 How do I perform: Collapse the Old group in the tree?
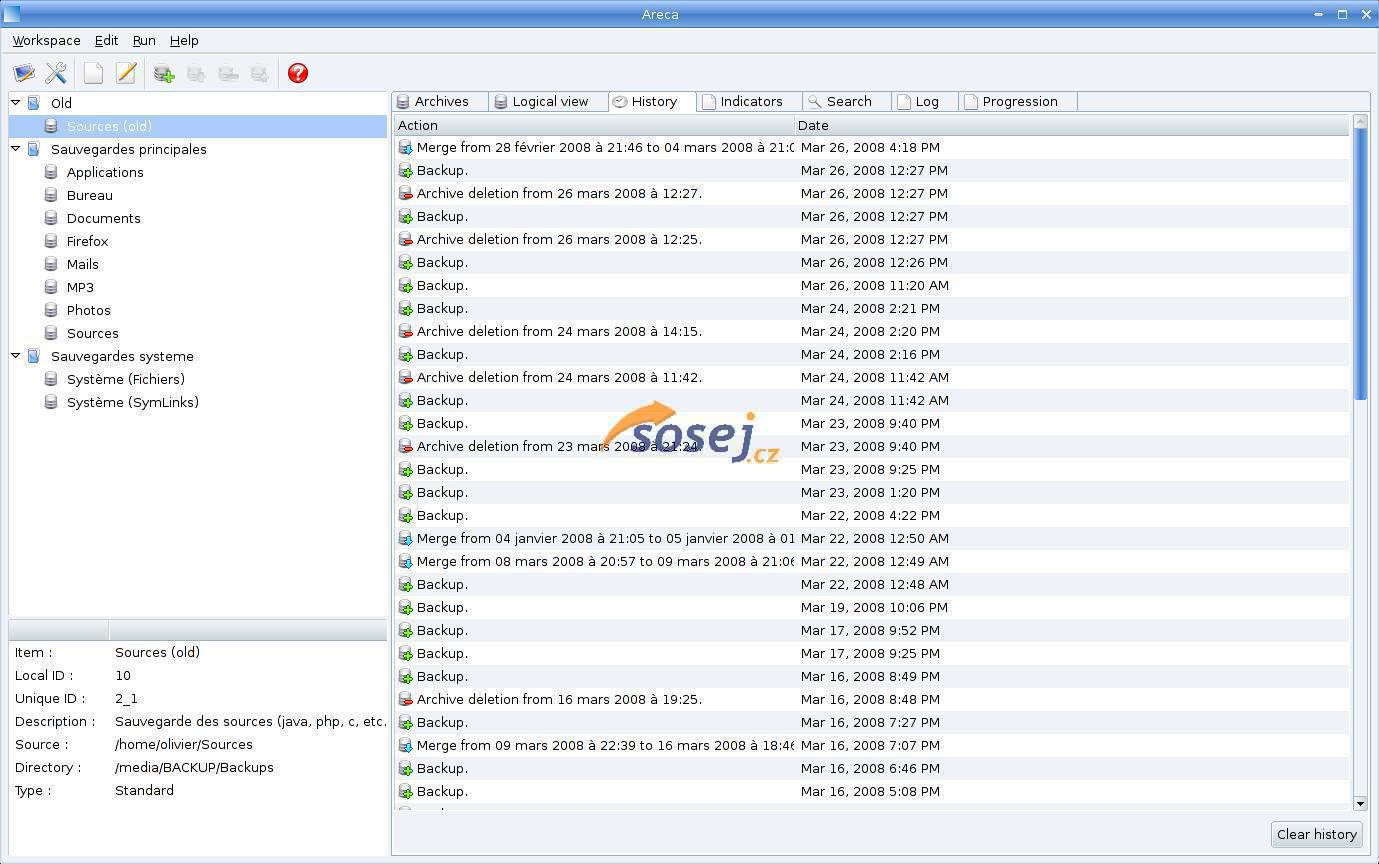click(16, 102)
